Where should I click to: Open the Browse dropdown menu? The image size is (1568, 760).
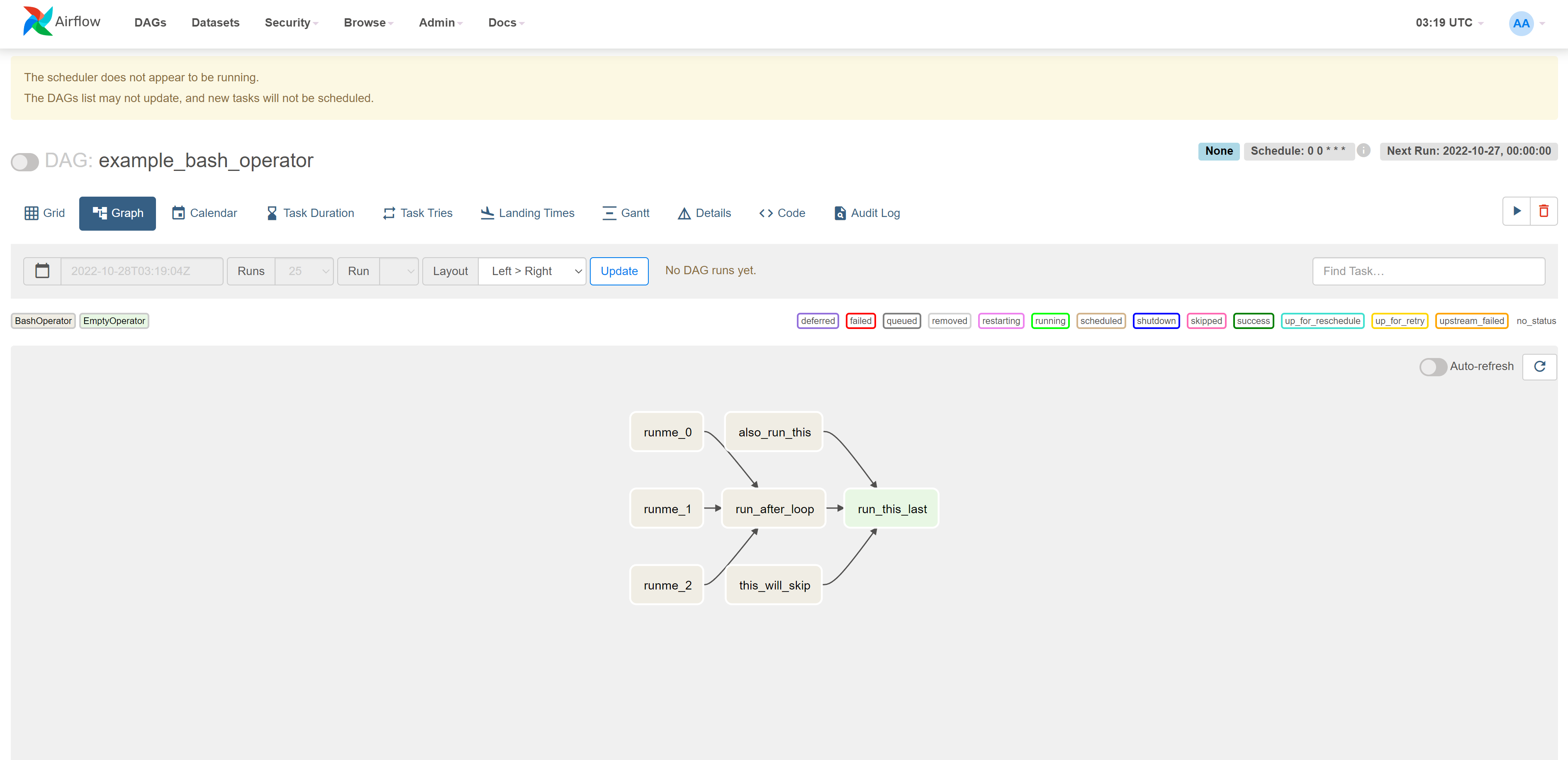[368, 22]
